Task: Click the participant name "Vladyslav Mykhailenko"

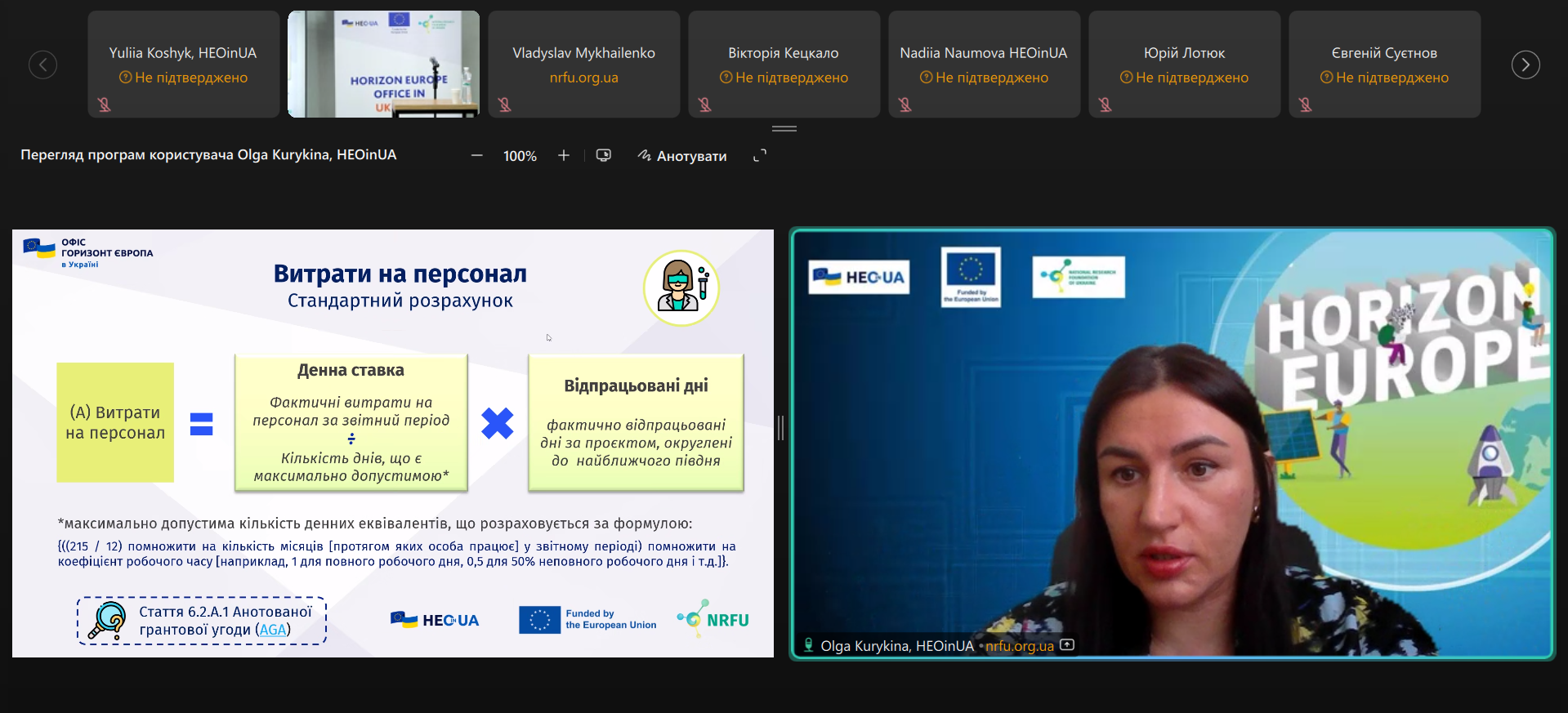Action: click(x=584, y=53)
